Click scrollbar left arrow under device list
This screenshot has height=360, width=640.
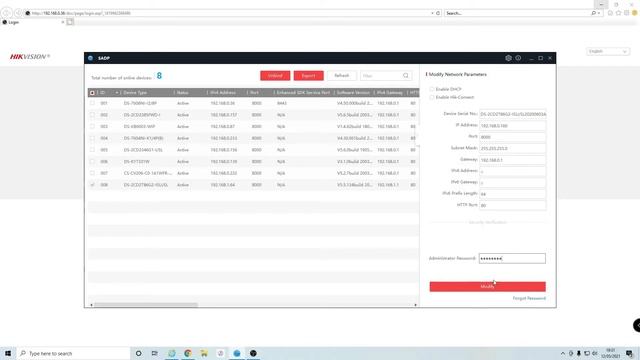tap(91, 305)
